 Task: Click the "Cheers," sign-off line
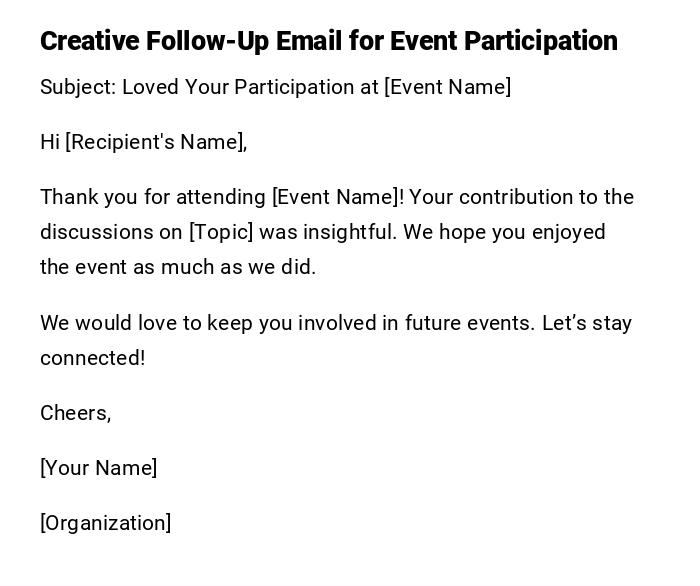pos(76,413)
